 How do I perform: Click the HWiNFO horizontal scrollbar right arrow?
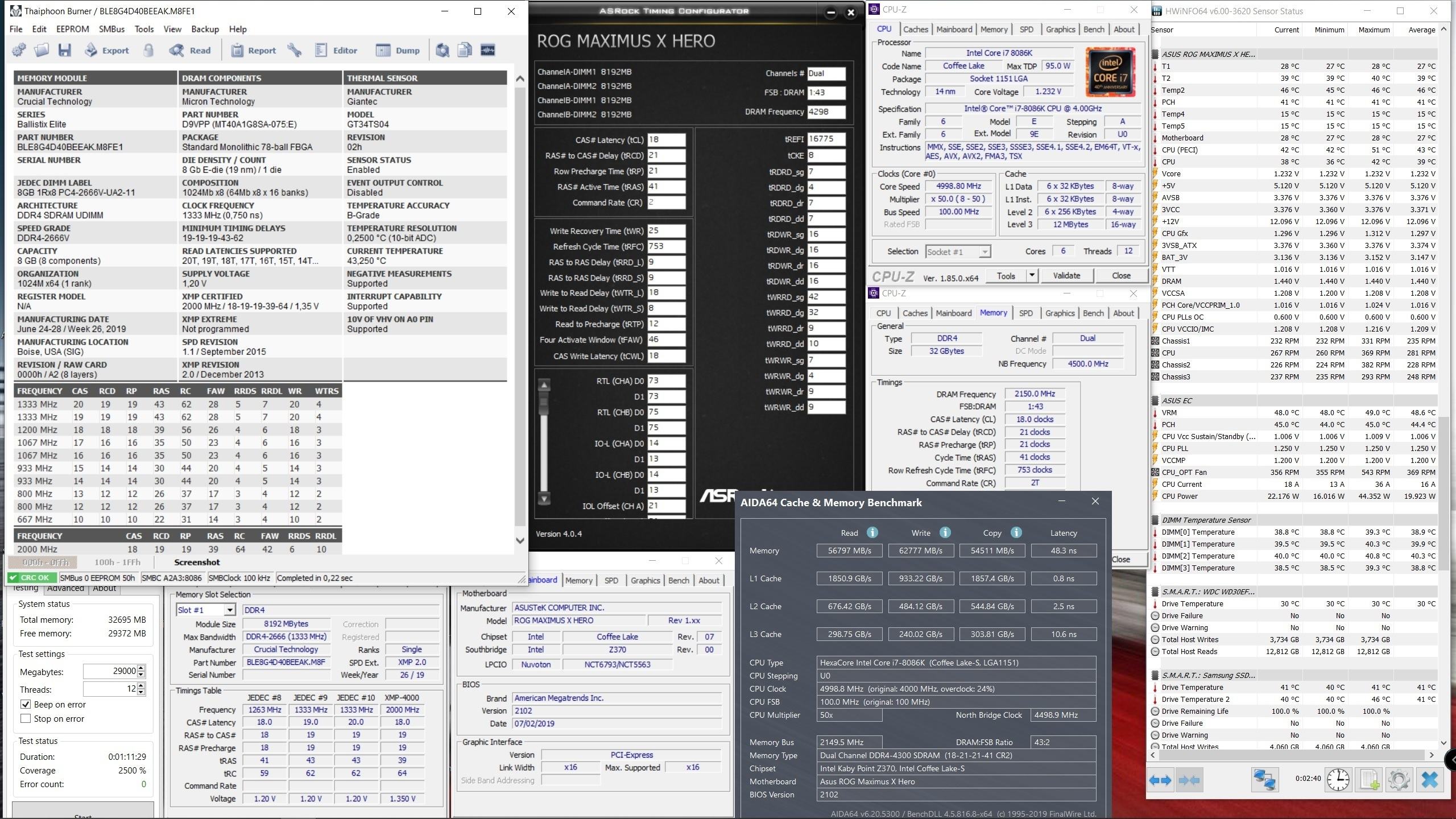[x=1432, y=755]
